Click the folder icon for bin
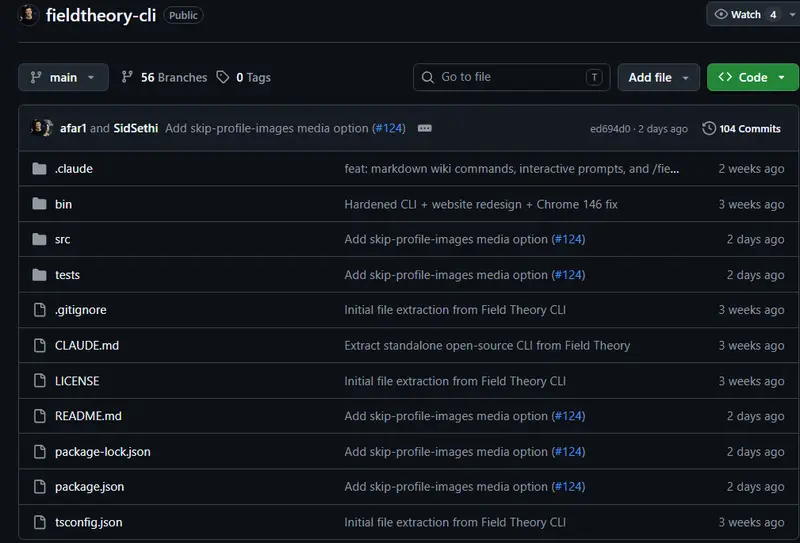The height and width of the screenshot is (543, 800). [x=39, y=204]
